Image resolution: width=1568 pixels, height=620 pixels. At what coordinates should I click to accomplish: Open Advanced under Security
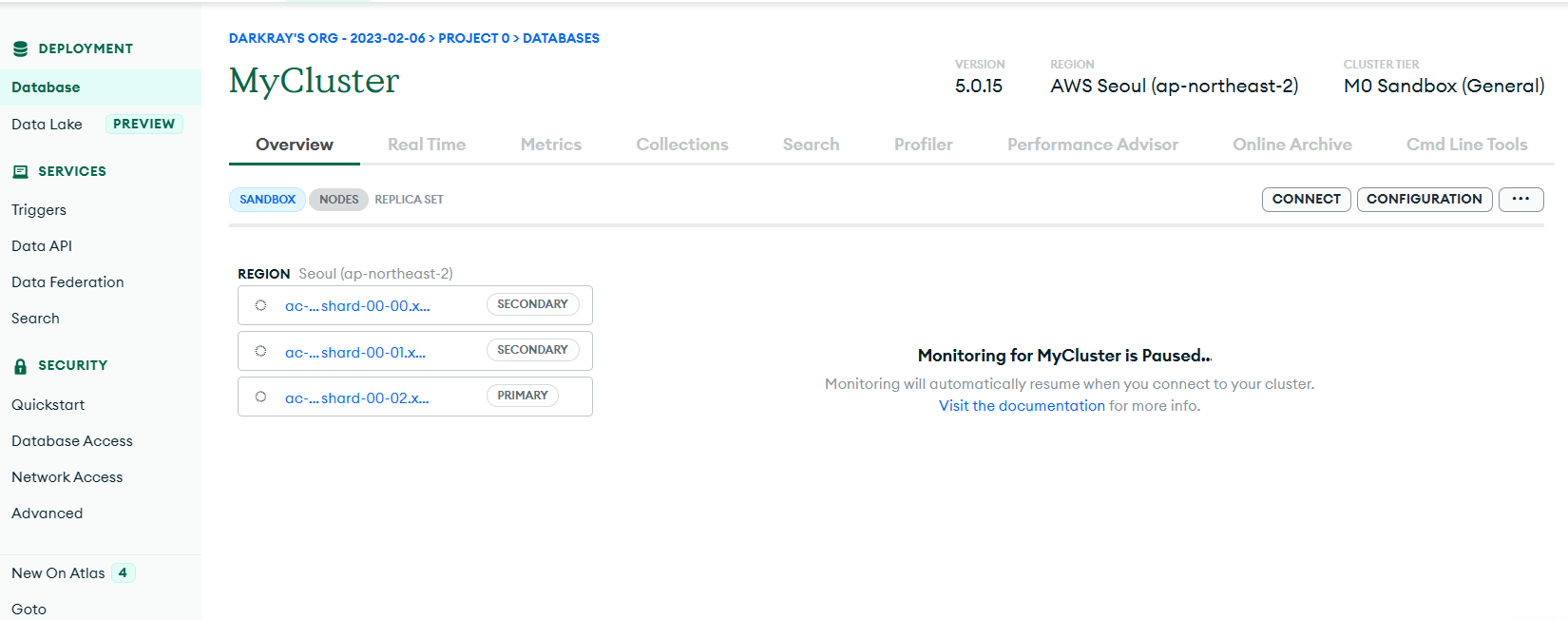click(47, 513)
